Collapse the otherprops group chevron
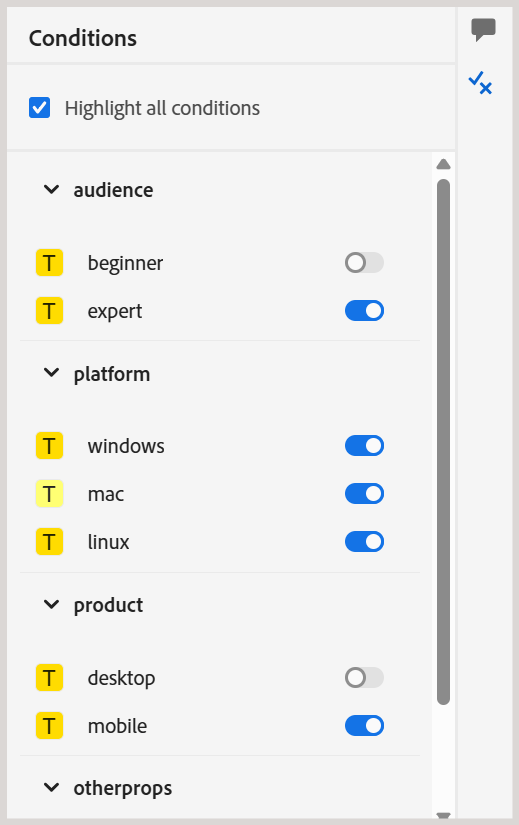 tap(51, 788)
